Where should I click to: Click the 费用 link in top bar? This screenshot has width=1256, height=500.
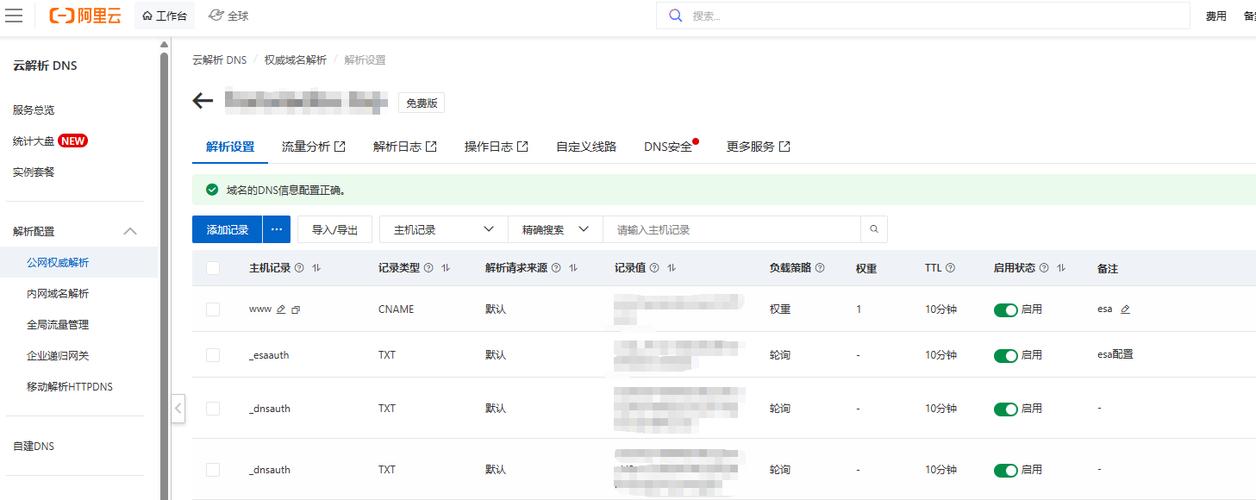click(1216, 16)
